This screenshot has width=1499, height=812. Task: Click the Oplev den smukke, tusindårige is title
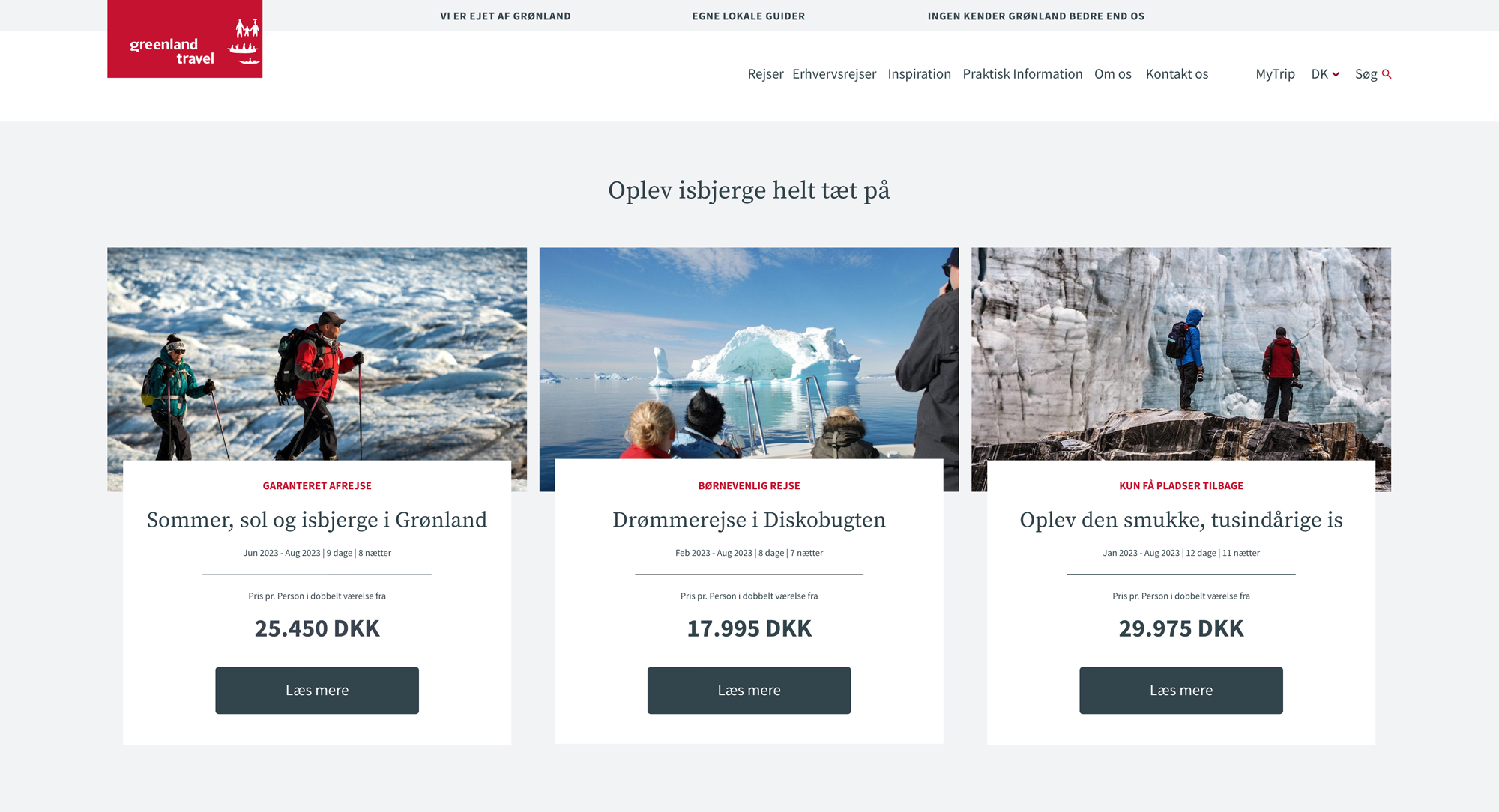pos(1181,520)
